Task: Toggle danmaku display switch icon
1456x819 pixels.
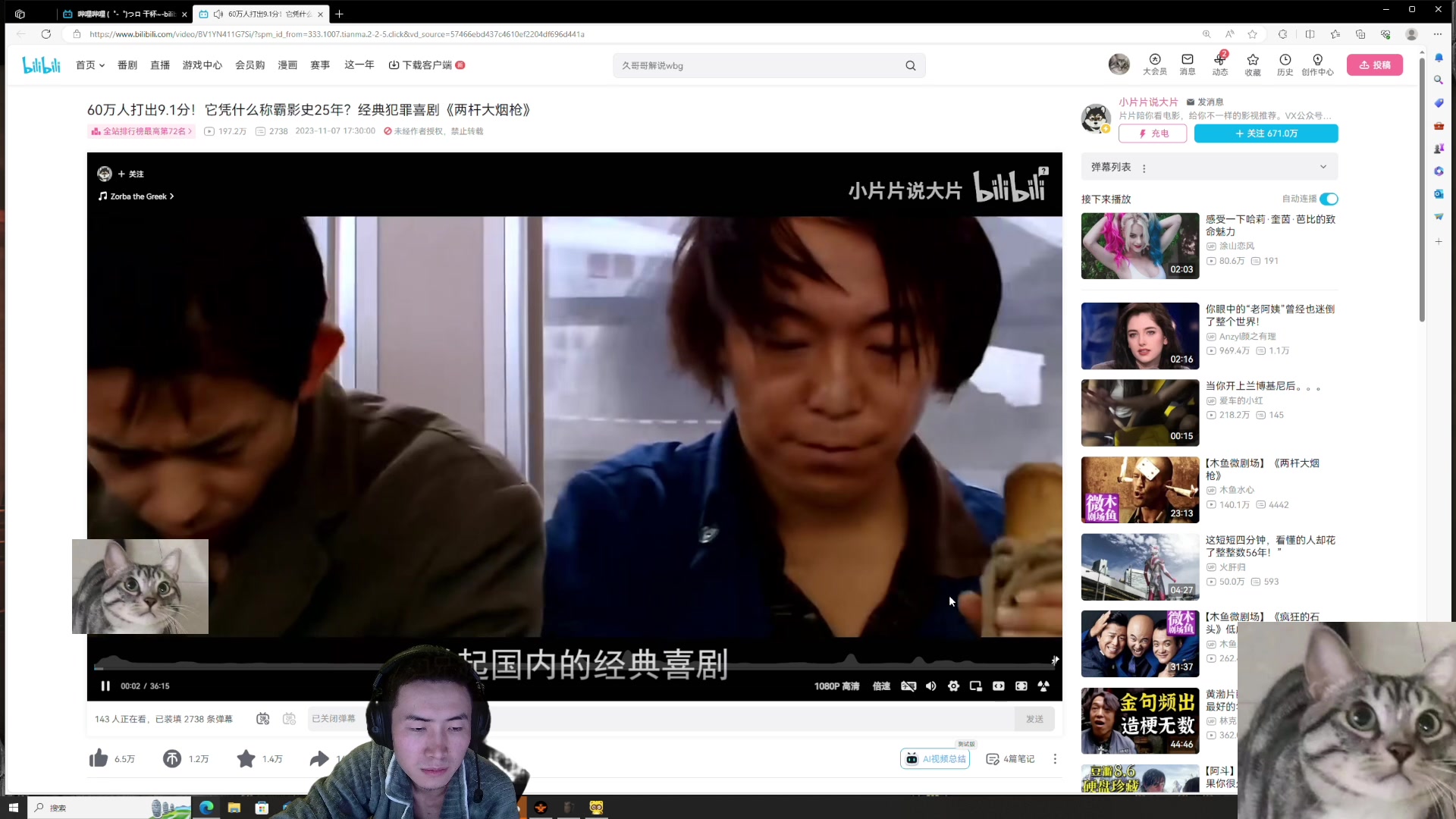Action: point(262,719)
